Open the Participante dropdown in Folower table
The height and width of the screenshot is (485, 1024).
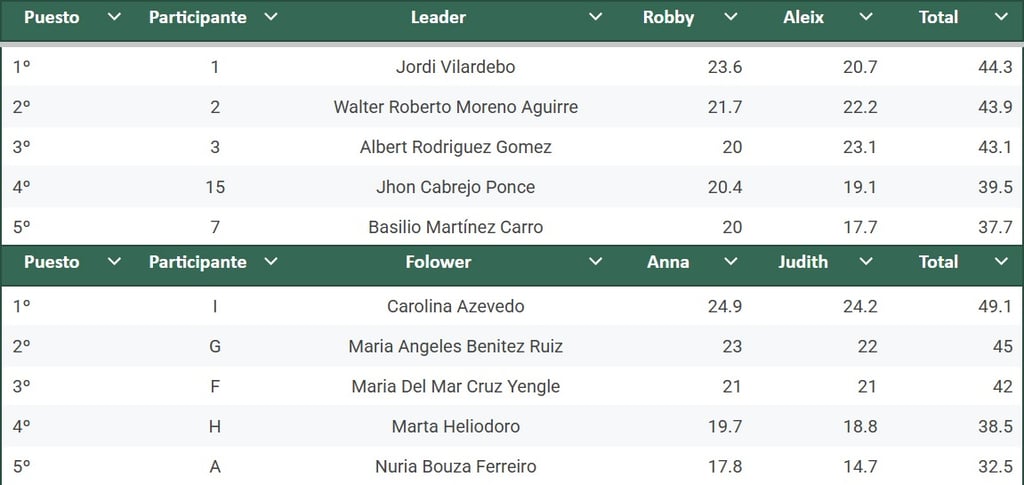270,262
